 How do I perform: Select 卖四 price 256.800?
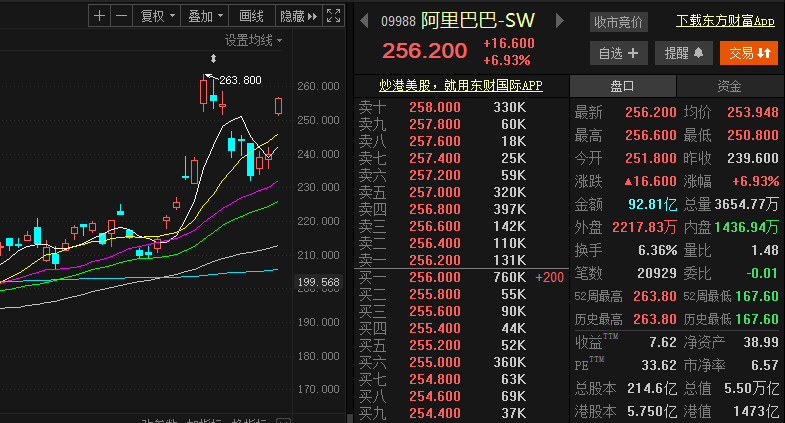[435, 209]
